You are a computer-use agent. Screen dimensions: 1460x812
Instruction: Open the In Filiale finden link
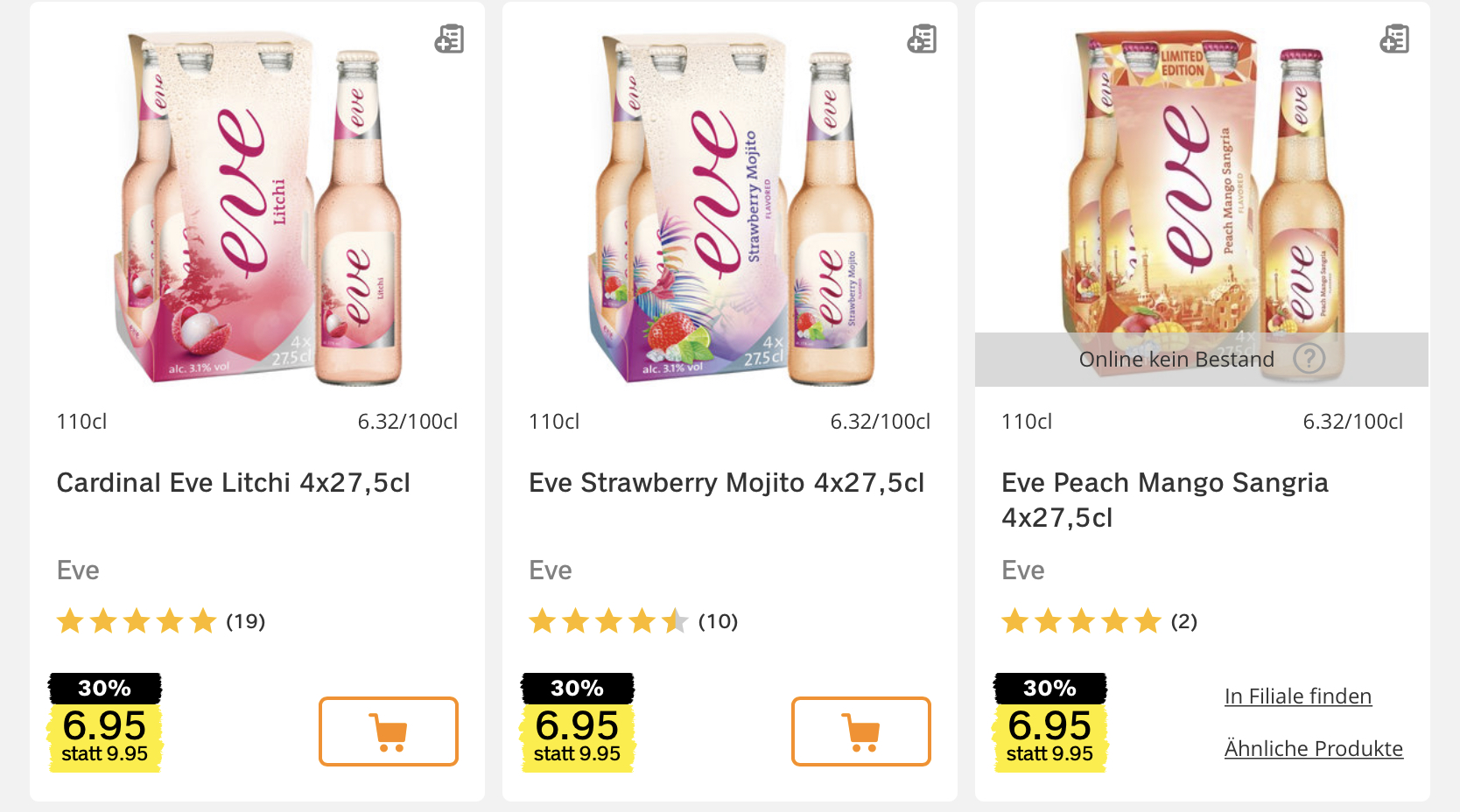(x=1297, y=696)
